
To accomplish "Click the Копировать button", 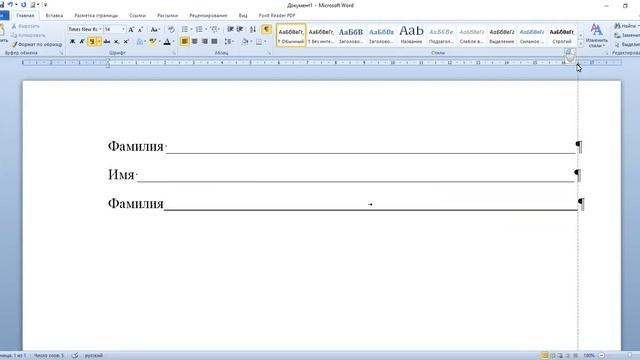I will click(x=29, y=35).
